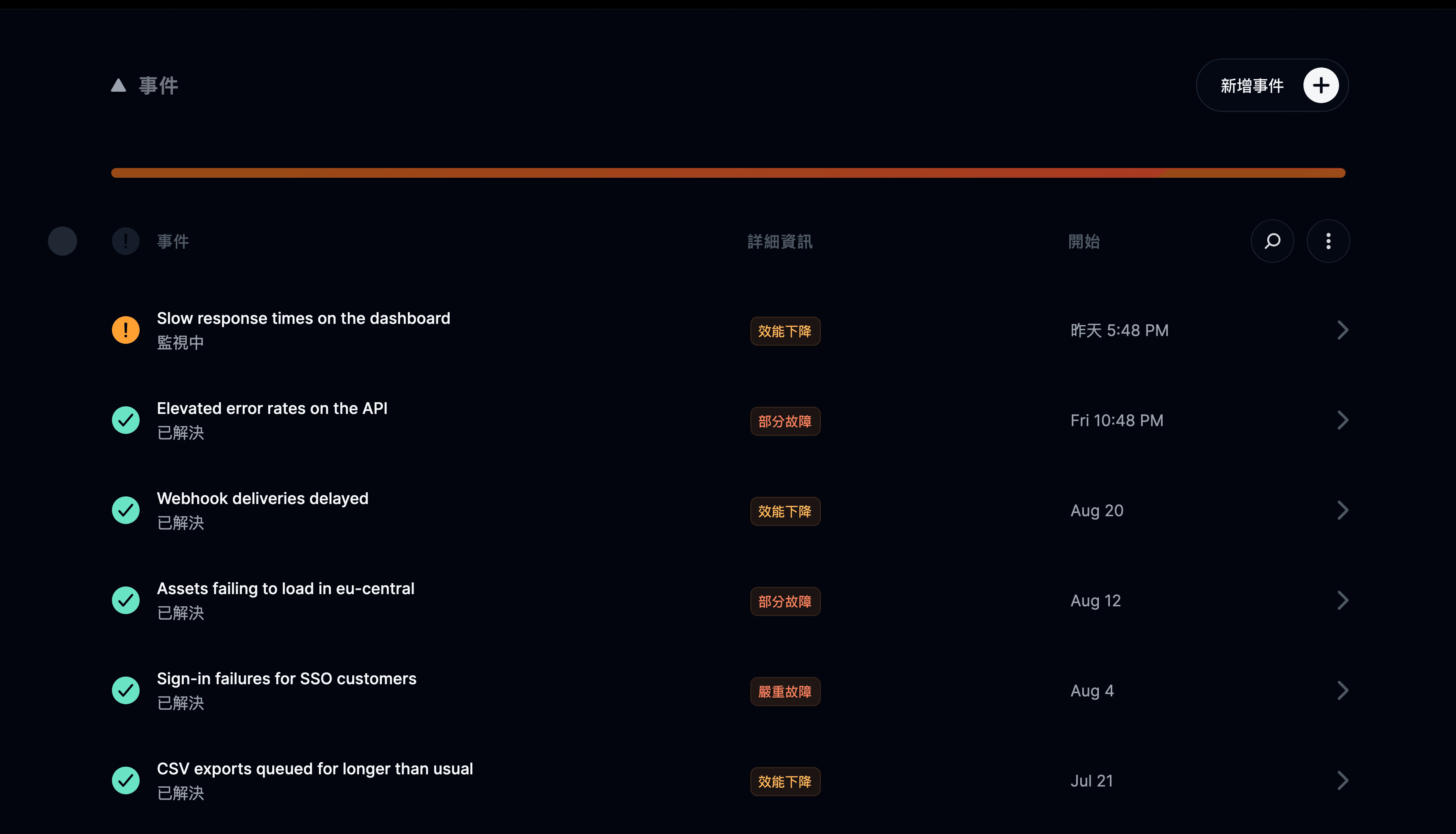The image size is (1456, 834).
Task: Click green check icon for Elevated error rates
Action: [x=125, y=420]
